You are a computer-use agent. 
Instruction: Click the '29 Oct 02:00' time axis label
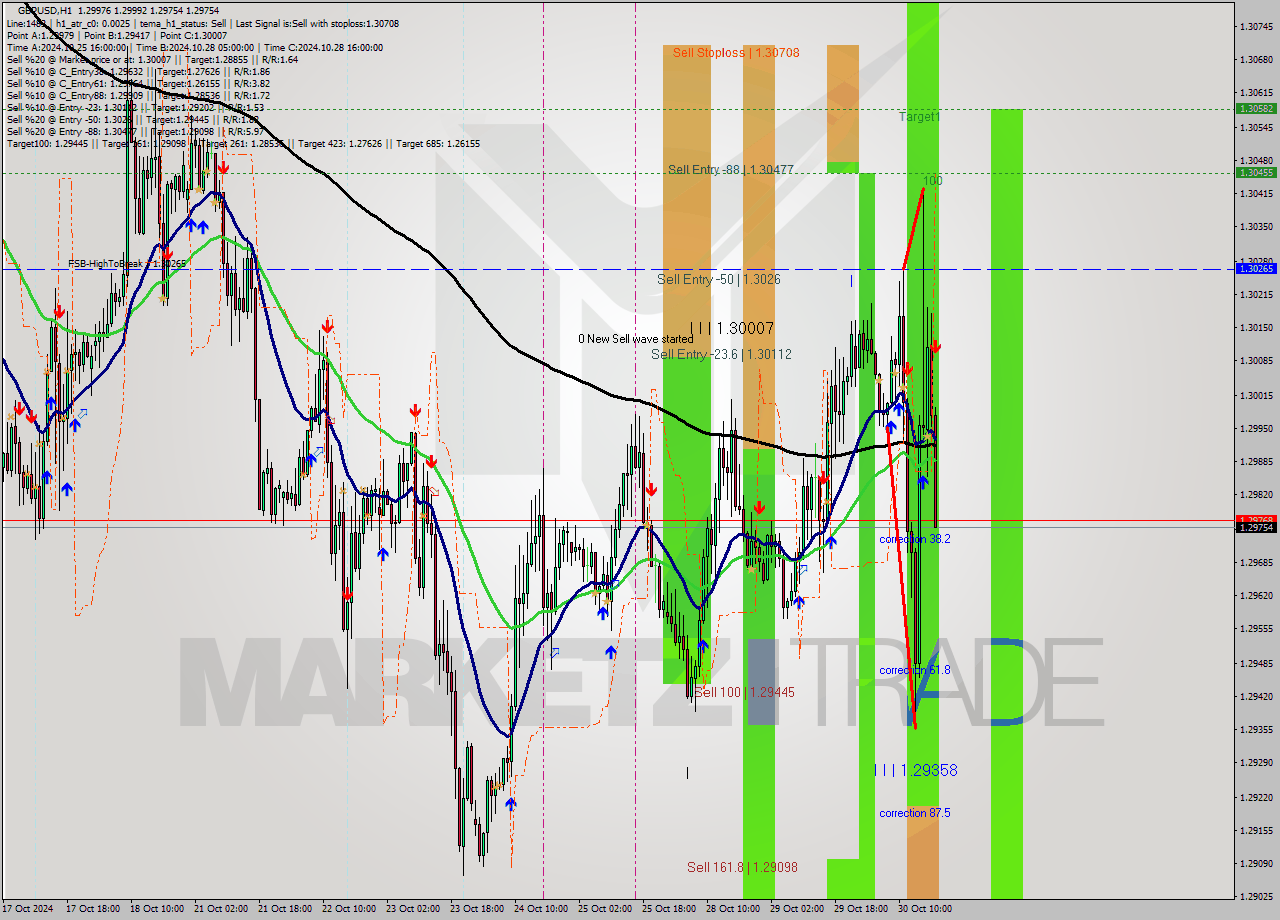(x=797, y=909)
